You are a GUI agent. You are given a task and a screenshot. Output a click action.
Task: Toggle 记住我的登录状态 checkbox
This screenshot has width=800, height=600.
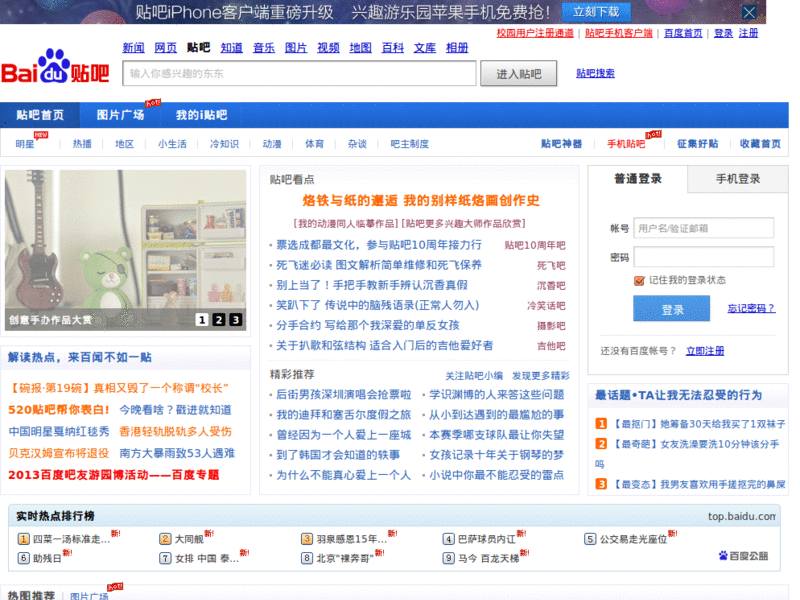click(639, 281)
